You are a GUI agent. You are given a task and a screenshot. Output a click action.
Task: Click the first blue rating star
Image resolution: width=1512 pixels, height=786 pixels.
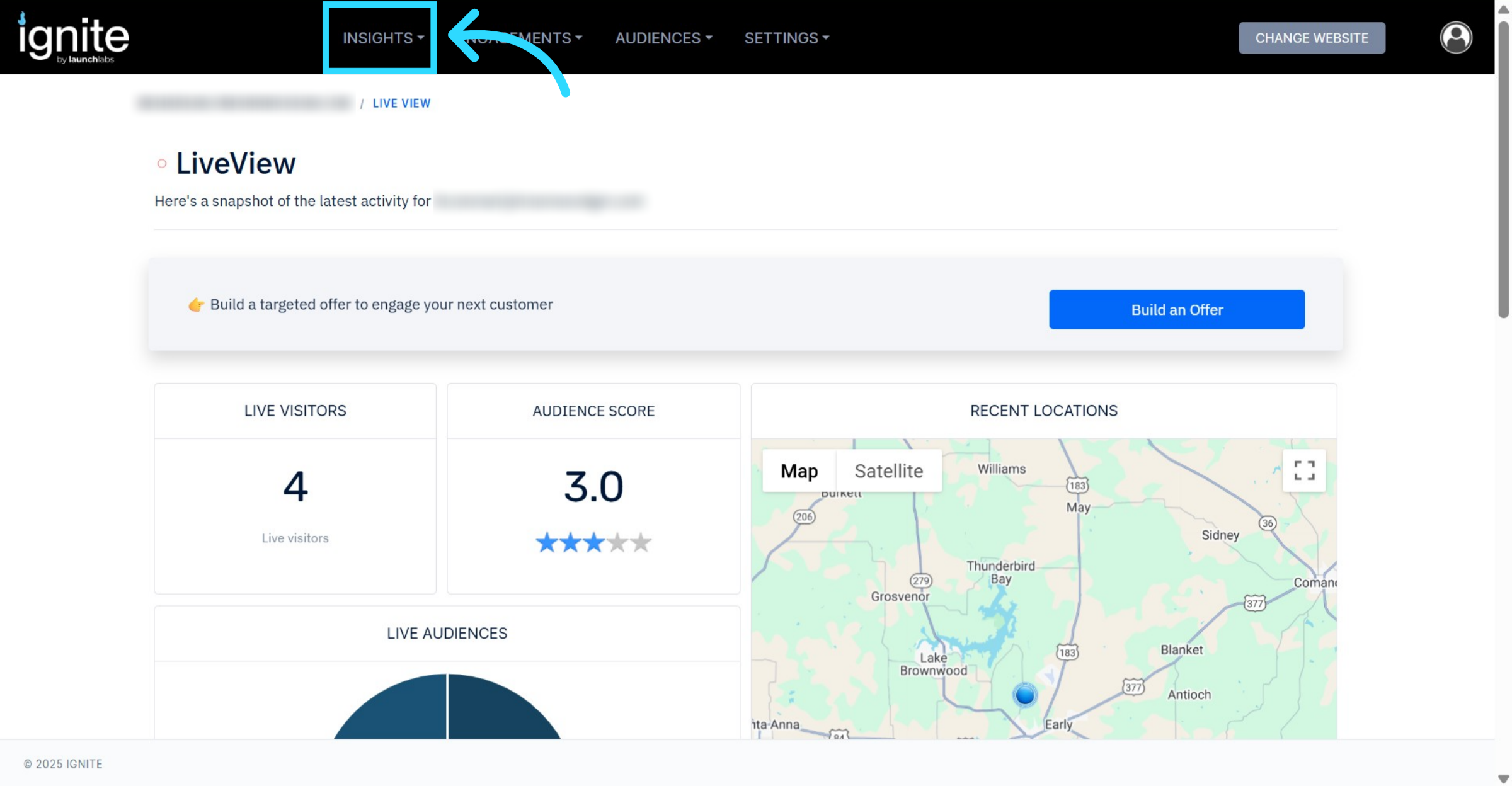pyautogui.click(x=546, y=542)
